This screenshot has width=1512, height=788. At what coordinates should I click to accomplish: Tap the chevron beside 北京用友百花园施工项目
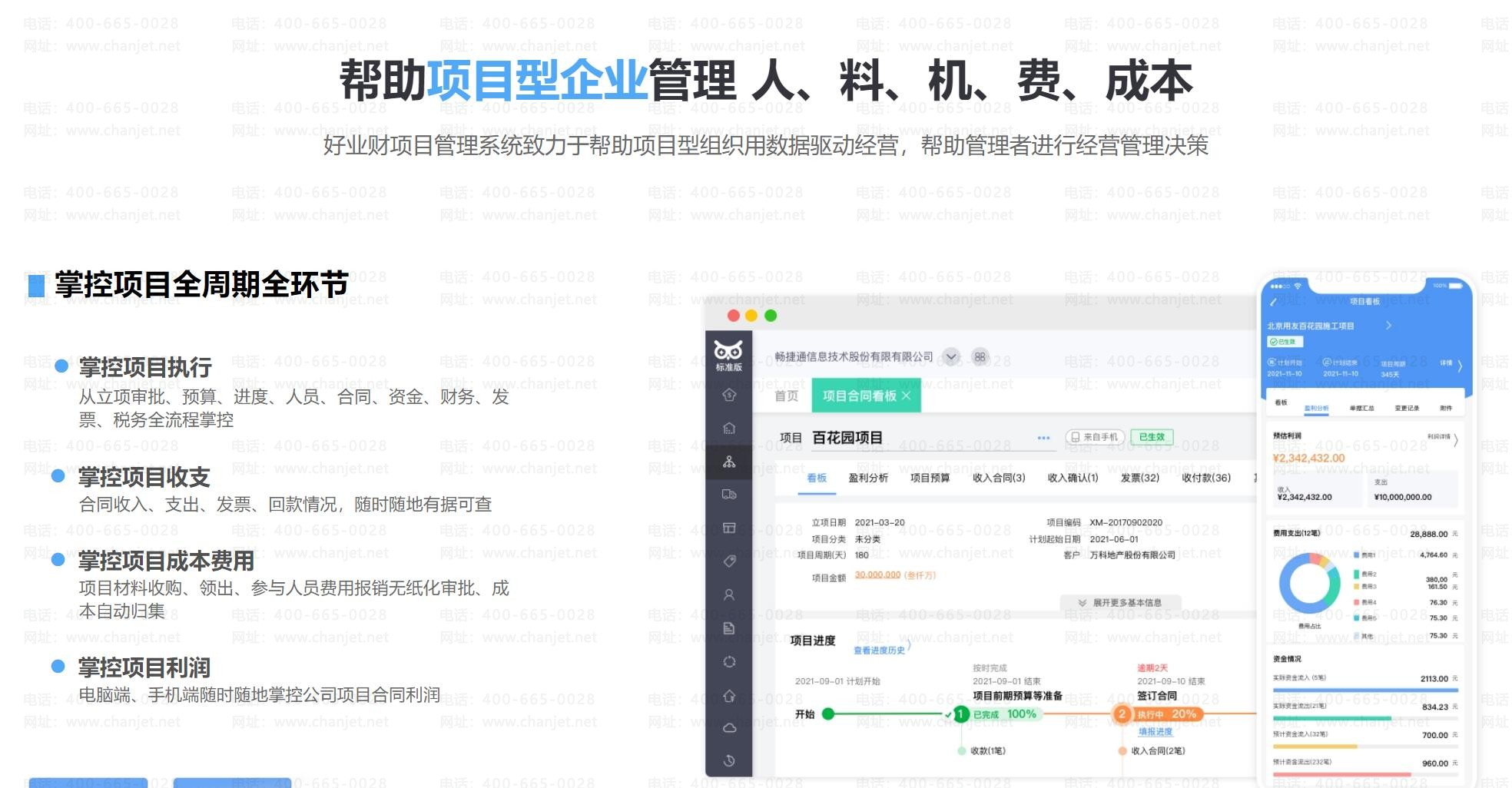1388,326
